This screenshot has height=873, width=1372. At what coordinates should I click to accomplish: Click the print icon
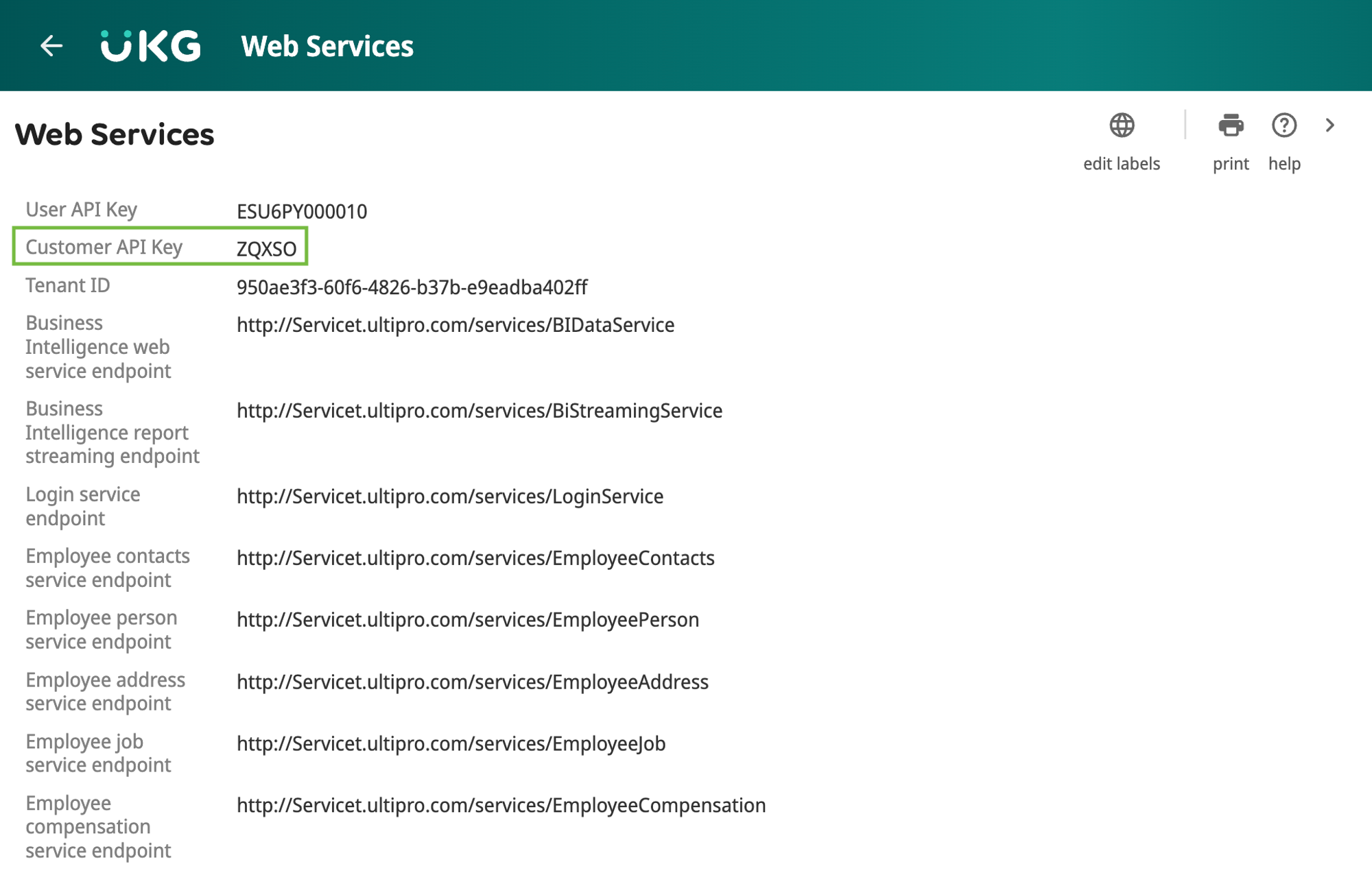tap(1231, 126)
